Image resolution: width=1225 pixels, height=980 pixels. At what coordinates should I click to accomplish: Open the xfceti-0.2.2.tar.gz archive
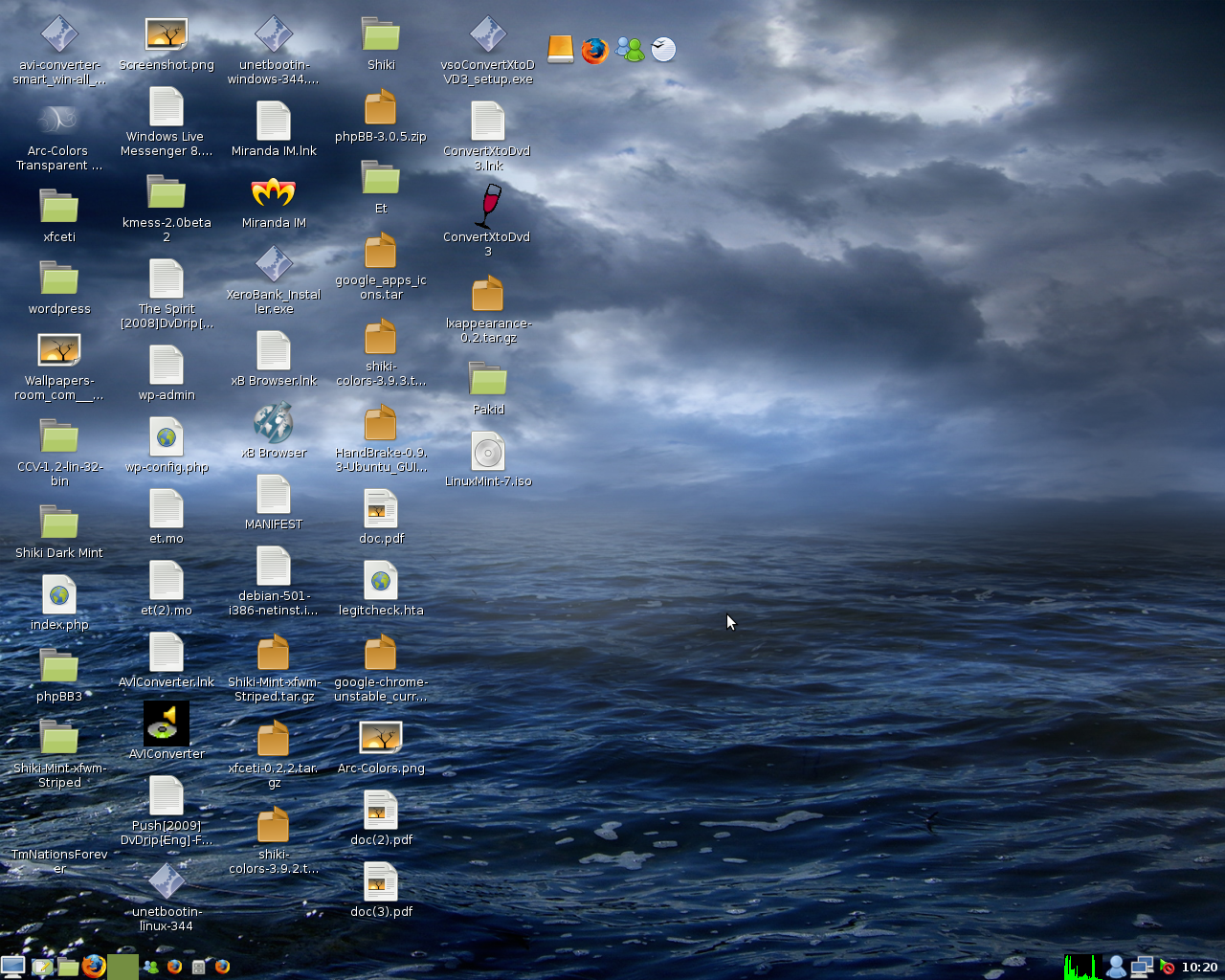coord(274,738)
